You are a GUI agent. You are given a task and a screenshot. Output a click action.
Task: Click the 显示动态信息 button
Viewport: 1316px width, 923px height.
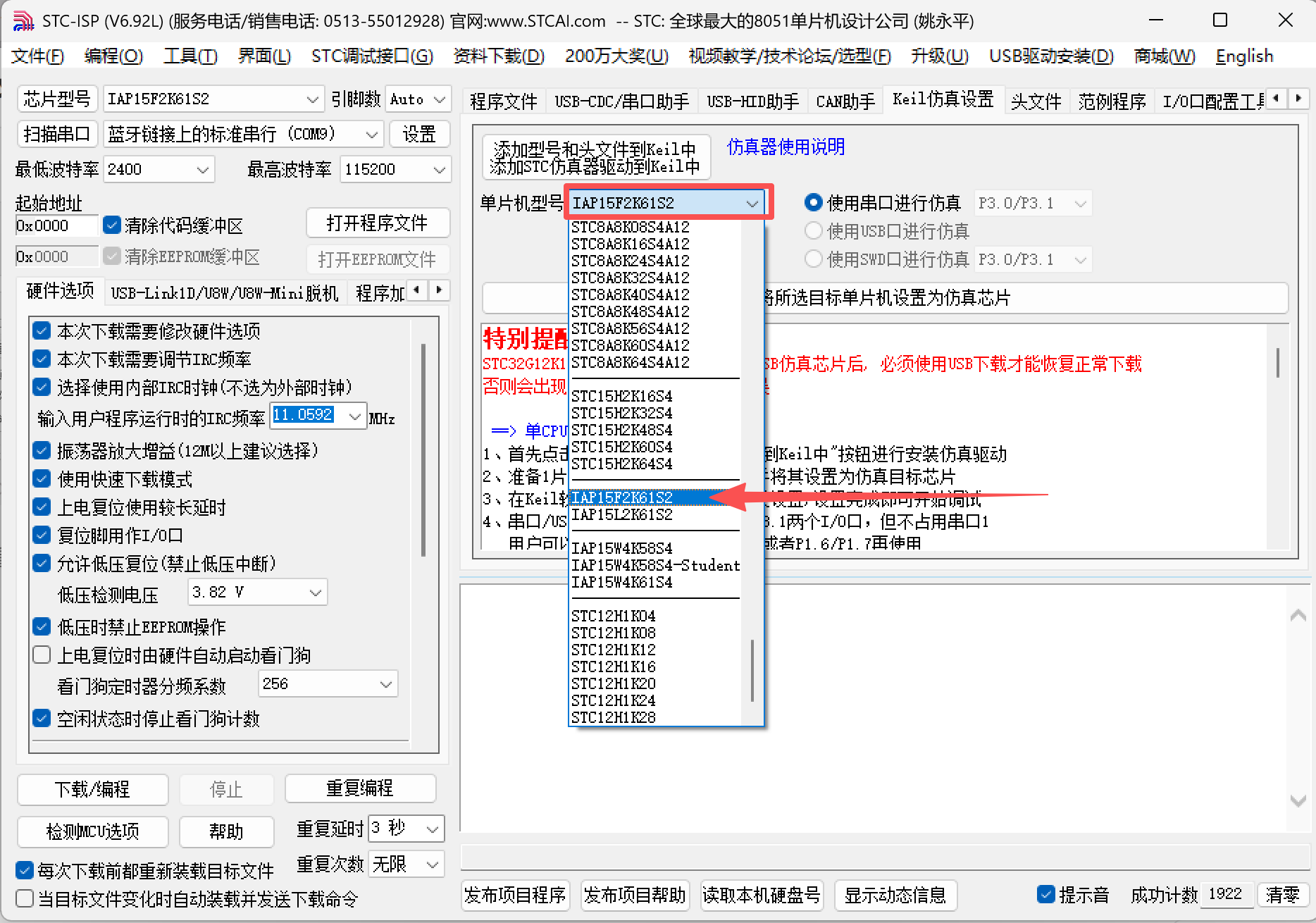pyautogui.click(x=895, y=895)
